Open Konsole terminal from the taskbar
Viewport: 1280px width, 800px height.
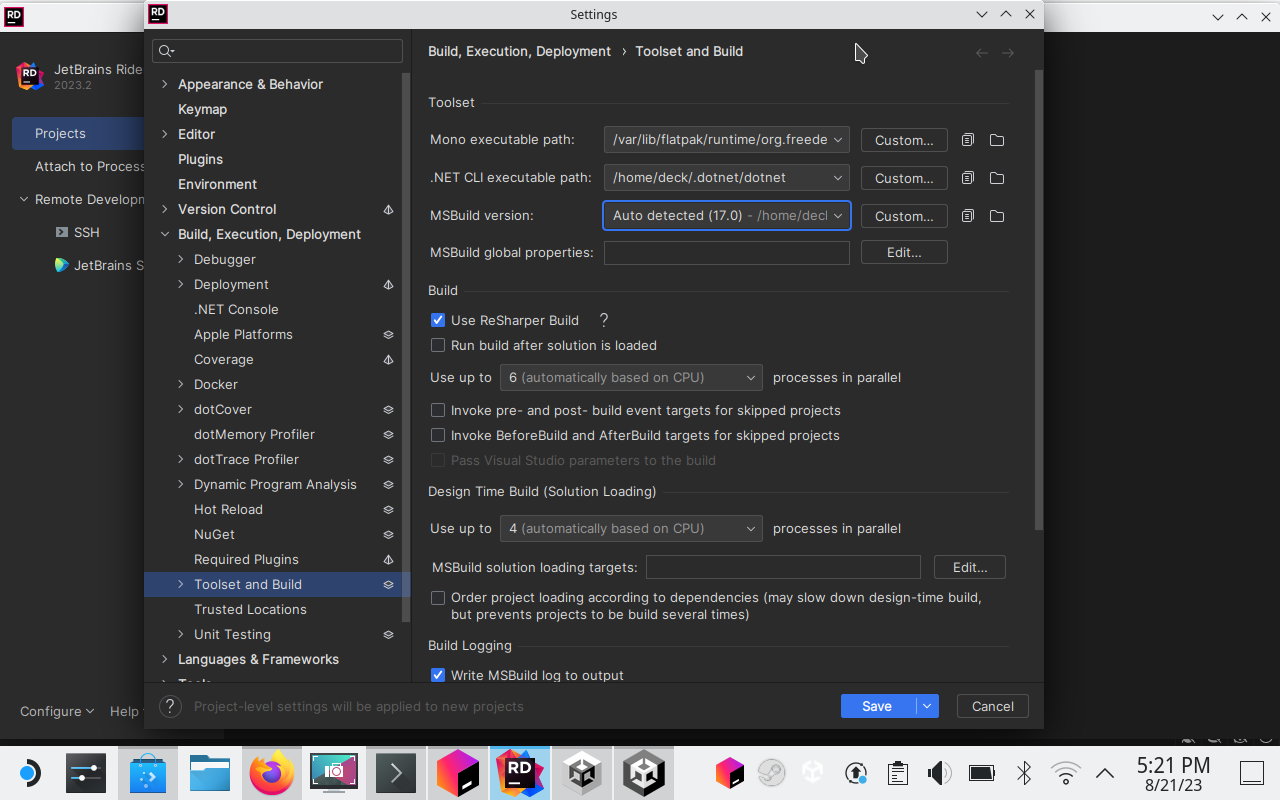click(x=396, y=773)
